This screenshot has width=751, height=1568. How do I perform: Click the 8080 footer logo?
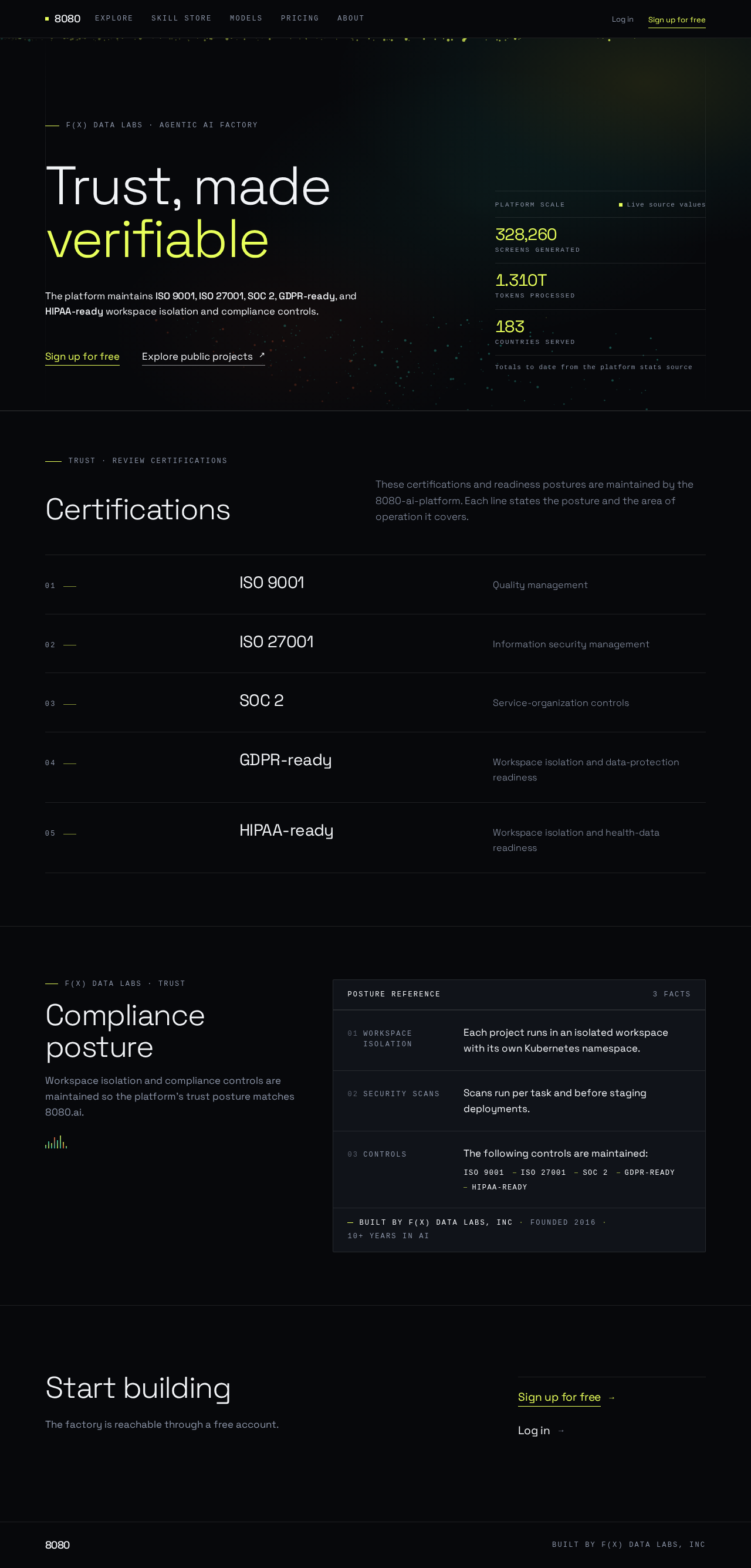click(57, 1545)
